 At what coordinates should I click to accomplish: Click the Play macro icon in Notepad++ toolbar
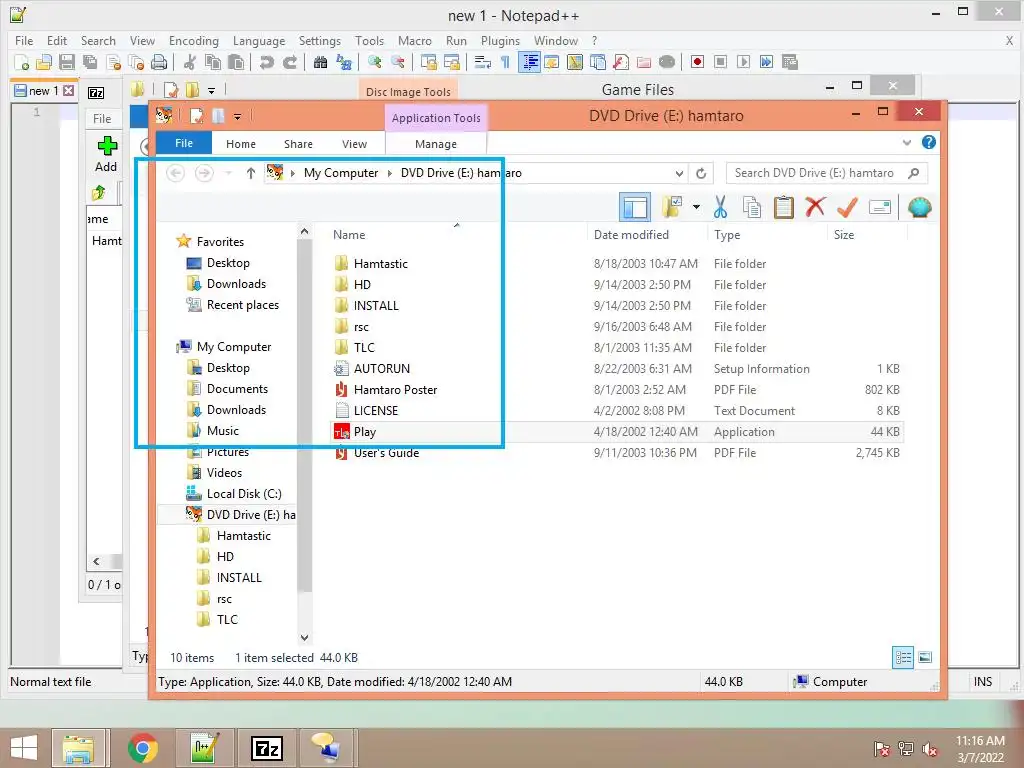click(743, 62)
